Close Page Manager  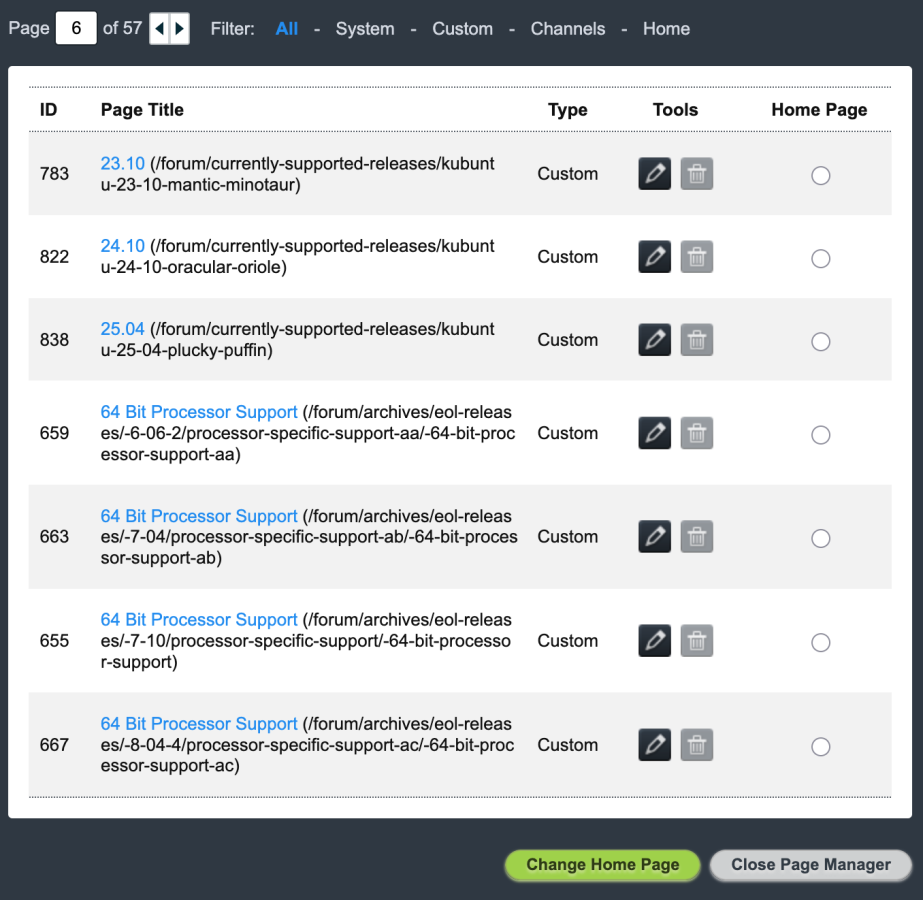[811, 864]
